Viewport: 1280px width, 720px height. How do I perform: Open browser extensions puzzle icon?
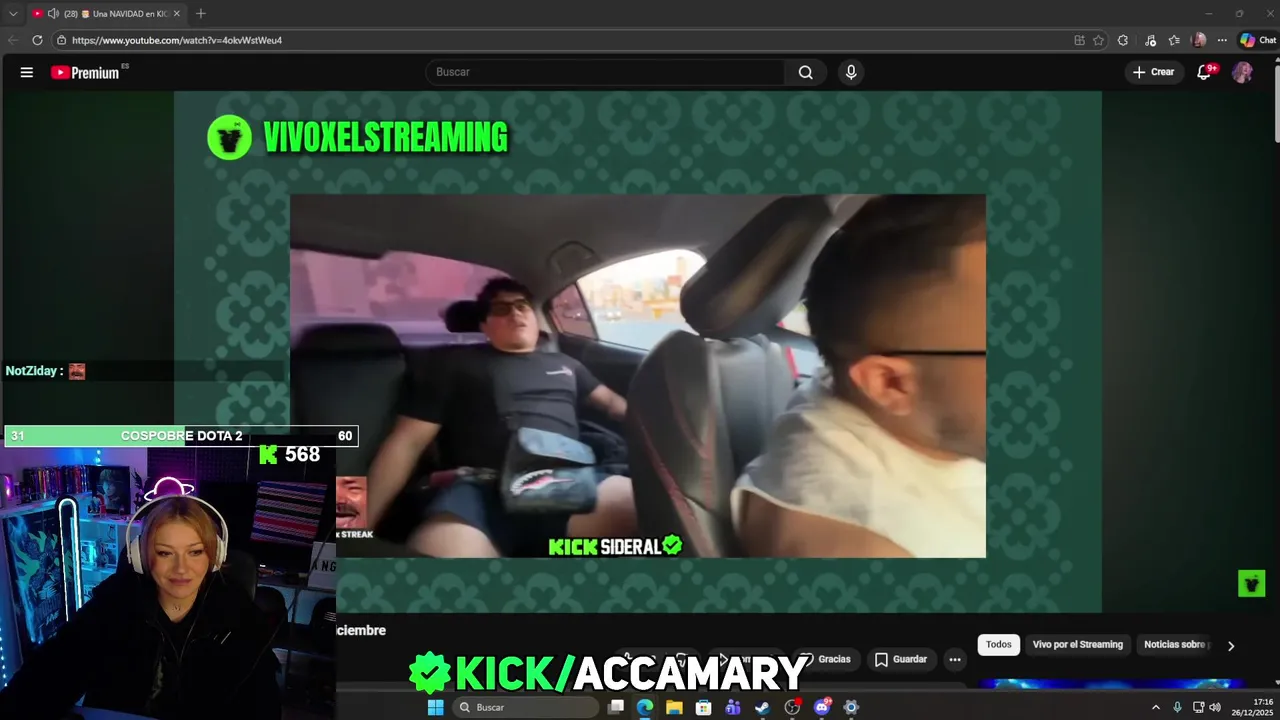(x=1123, y=40)
